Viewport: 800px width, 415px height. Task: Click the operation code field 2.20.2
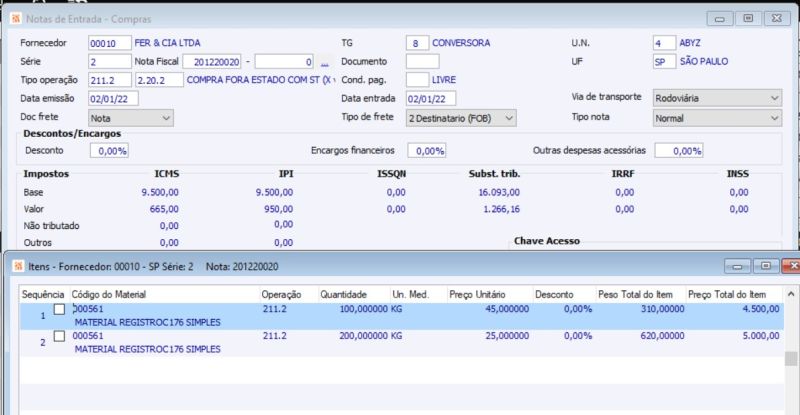pyautogui.click(x=159, y=80)
